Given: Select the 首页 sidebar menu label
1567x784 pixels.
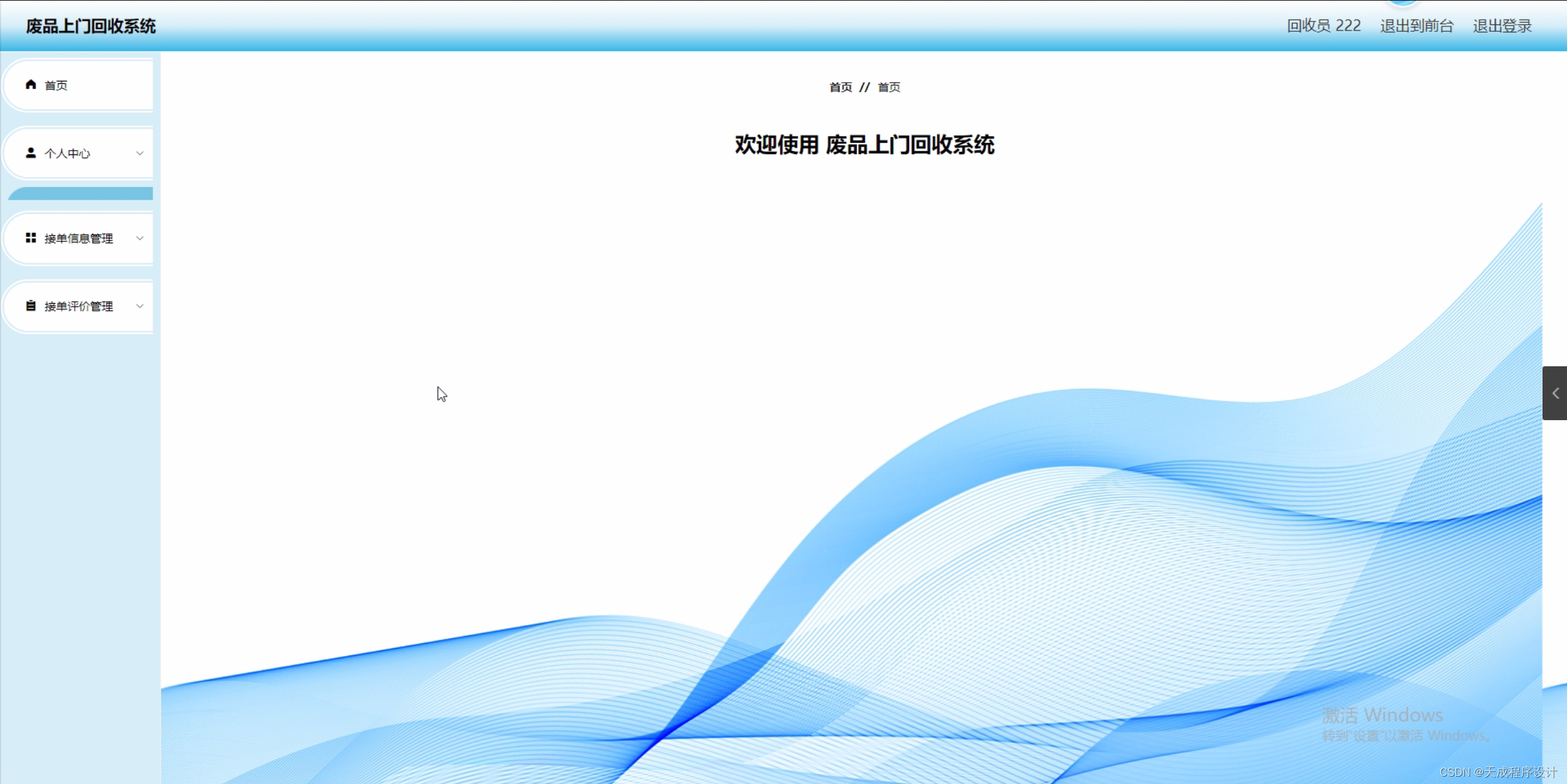Looking at the screenshot, I should click(x=56, y=86).
